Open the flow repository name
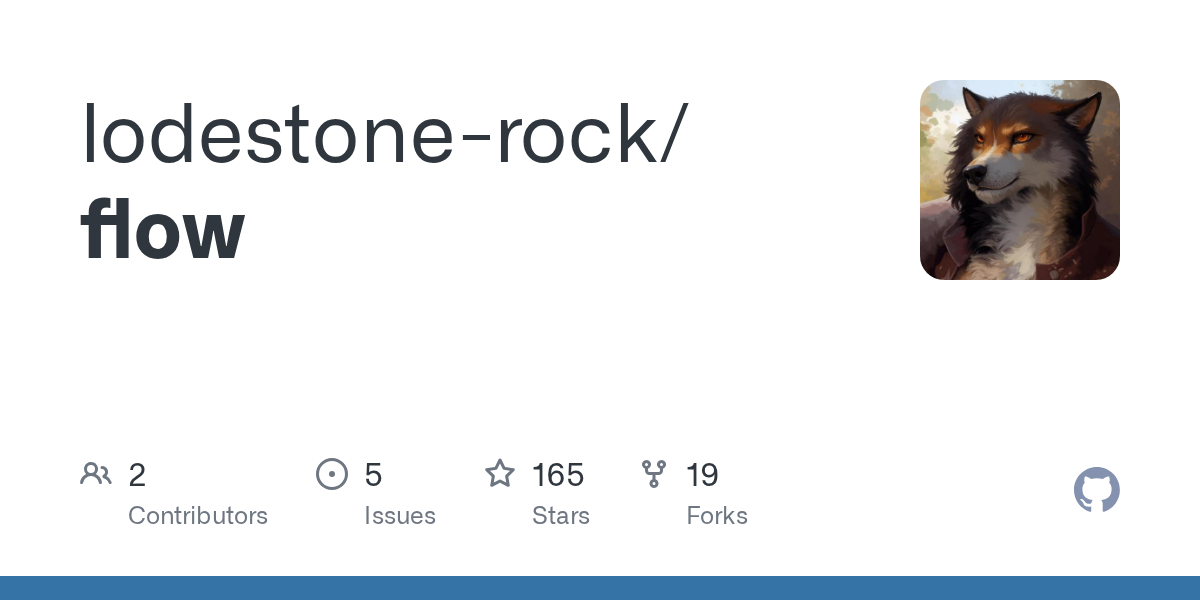The image size is (1200, 600). 163,230
